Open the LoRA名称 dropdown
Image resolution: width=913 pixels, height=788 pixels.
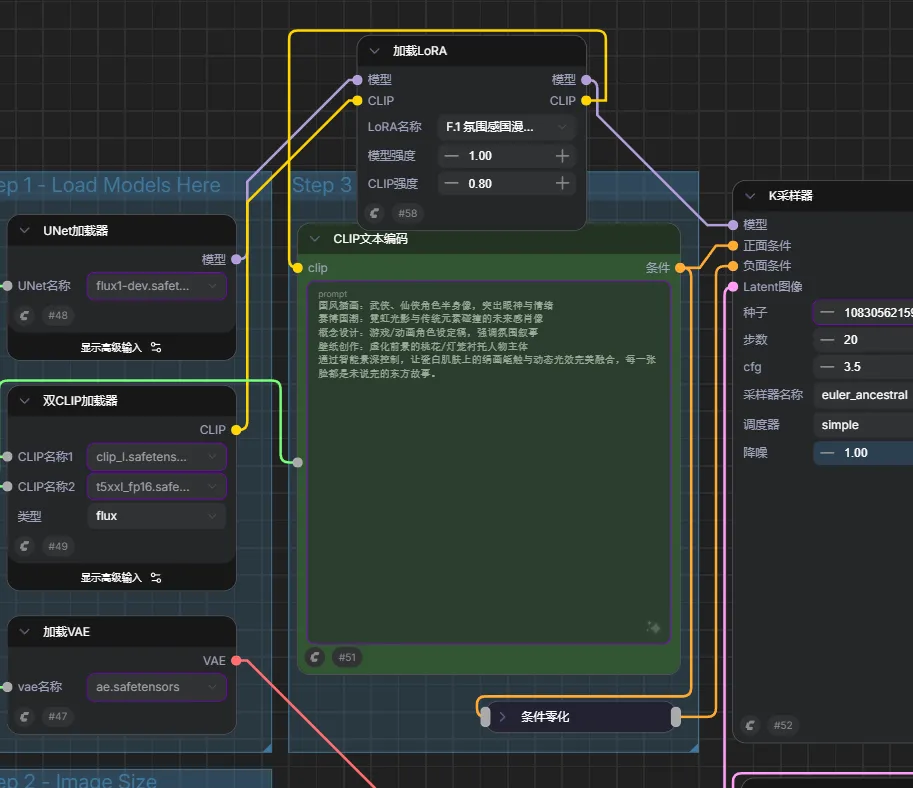[x=507, y=127]
